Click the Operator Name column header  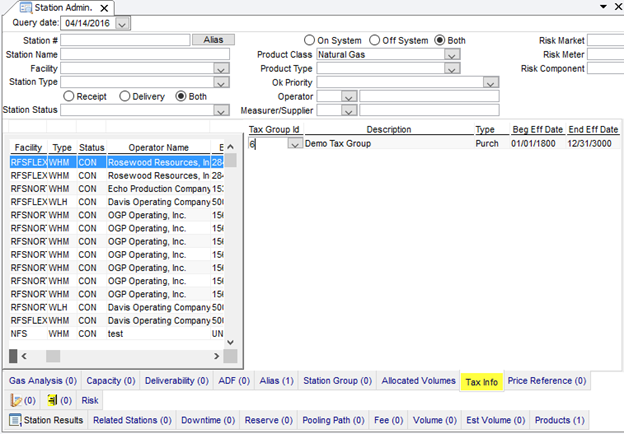157,147
